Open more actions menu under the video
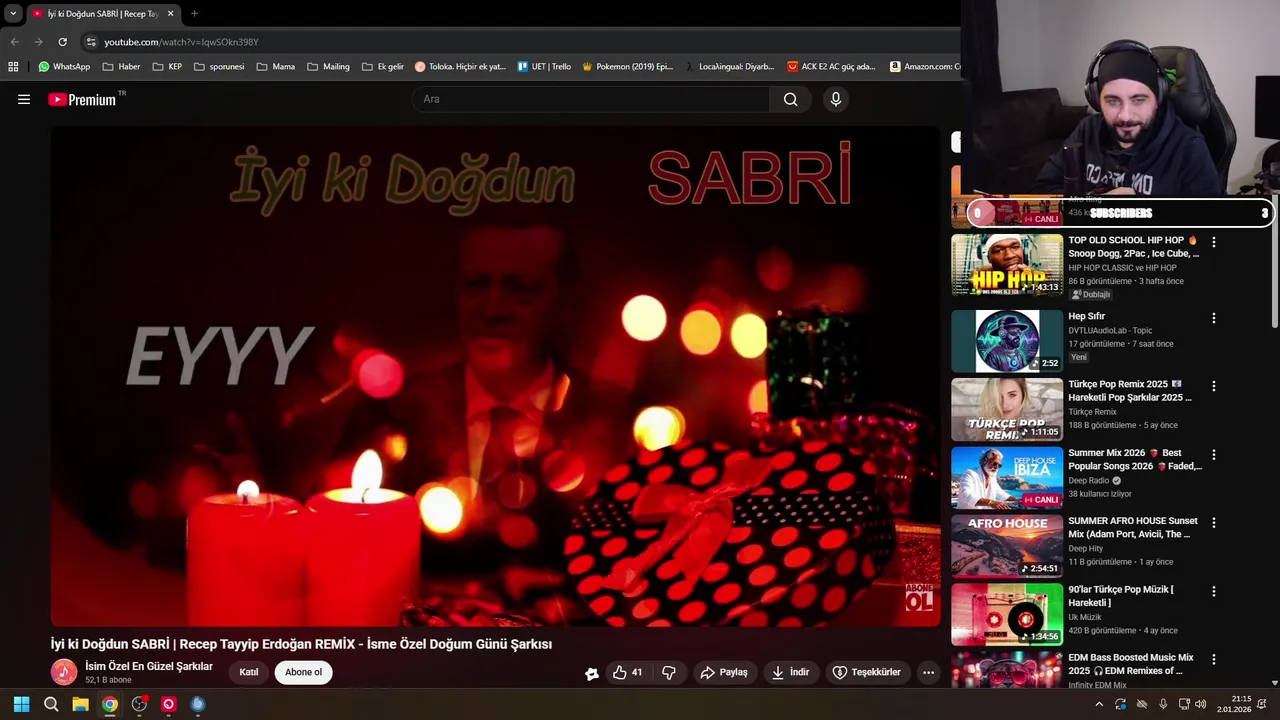The width and height of the screenshot is (1280, 720). point(928,672)
